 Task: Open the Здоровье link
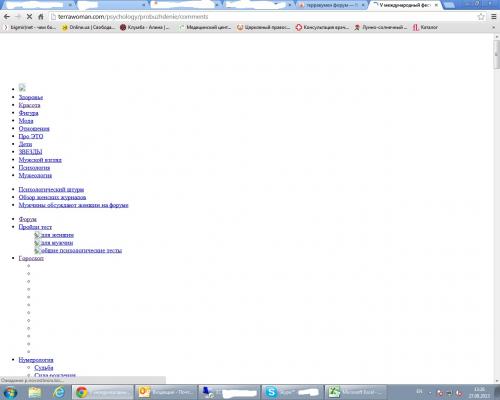[31, 97]
